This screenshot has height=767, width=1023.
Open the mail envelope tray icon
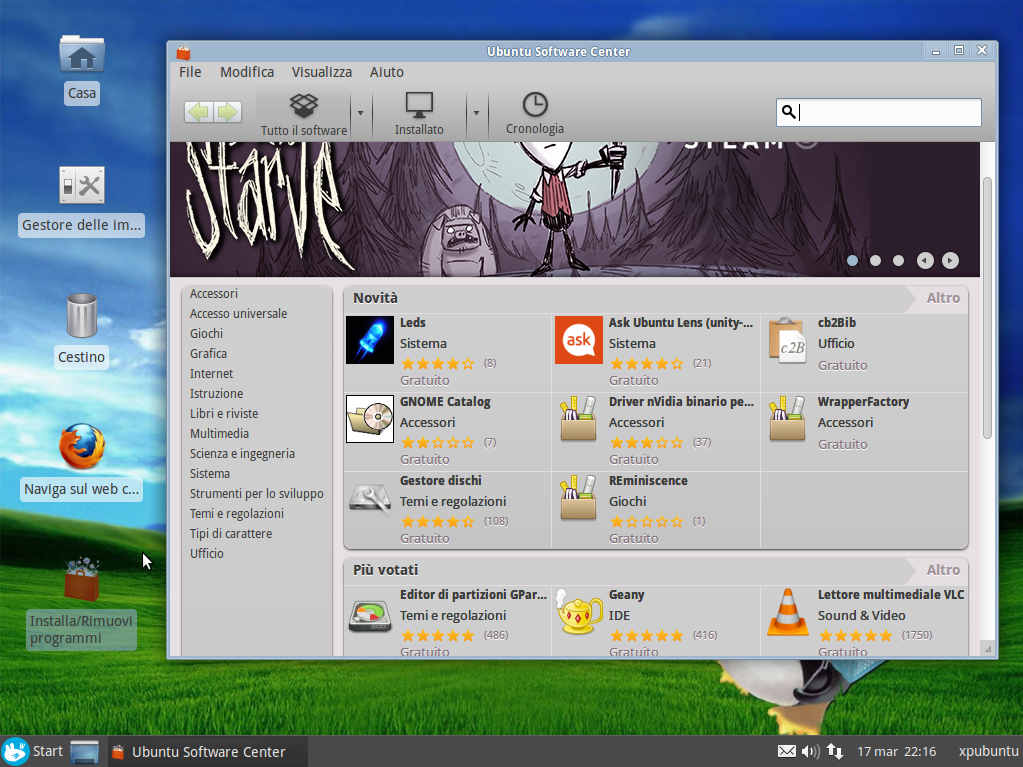pos(787,751)
